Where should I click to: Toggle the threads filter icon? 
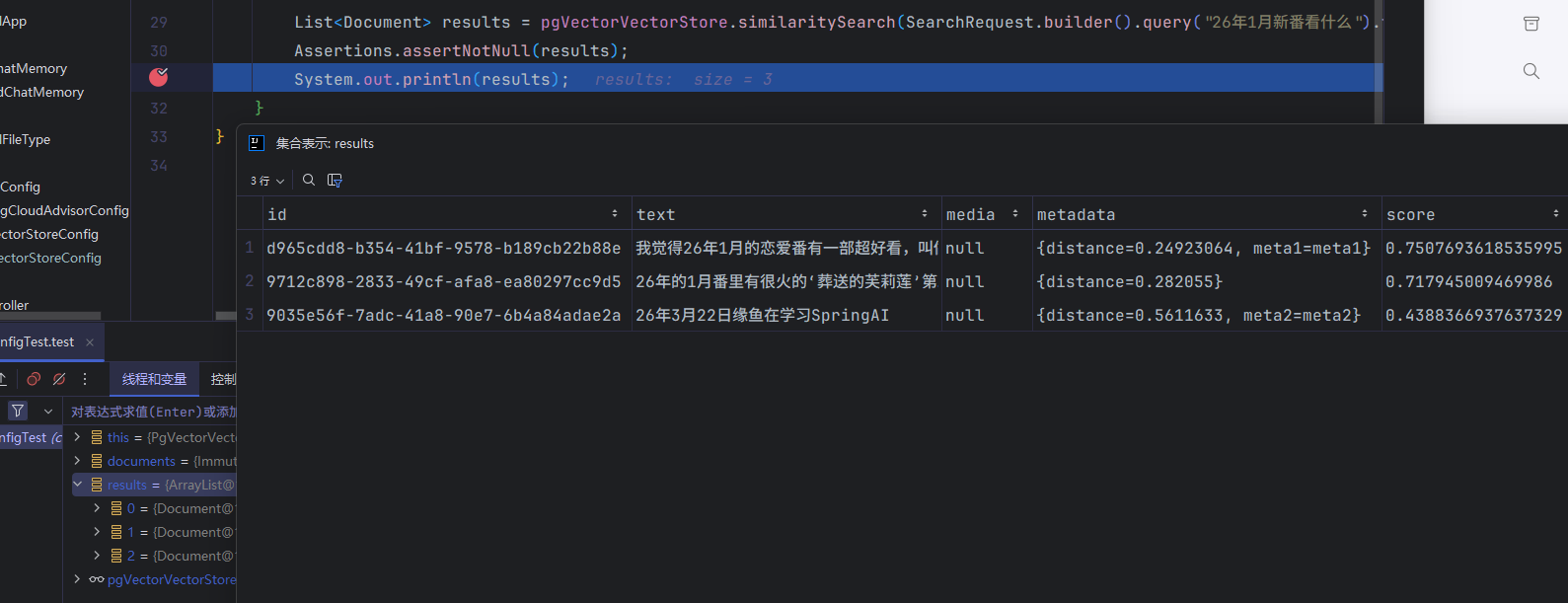18,411
